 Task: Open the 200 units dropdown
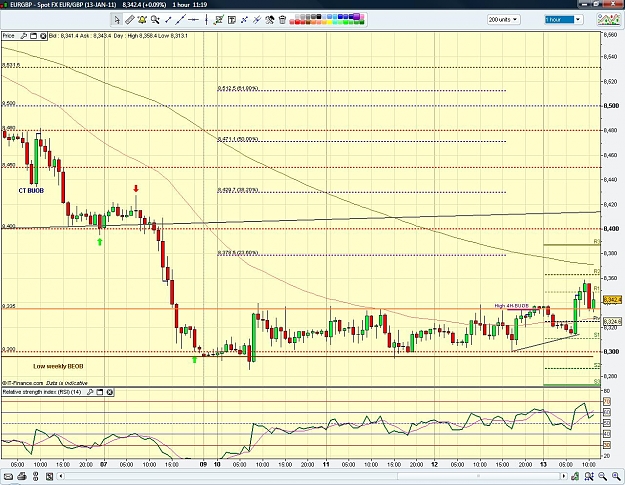click(x=503, y=20)
